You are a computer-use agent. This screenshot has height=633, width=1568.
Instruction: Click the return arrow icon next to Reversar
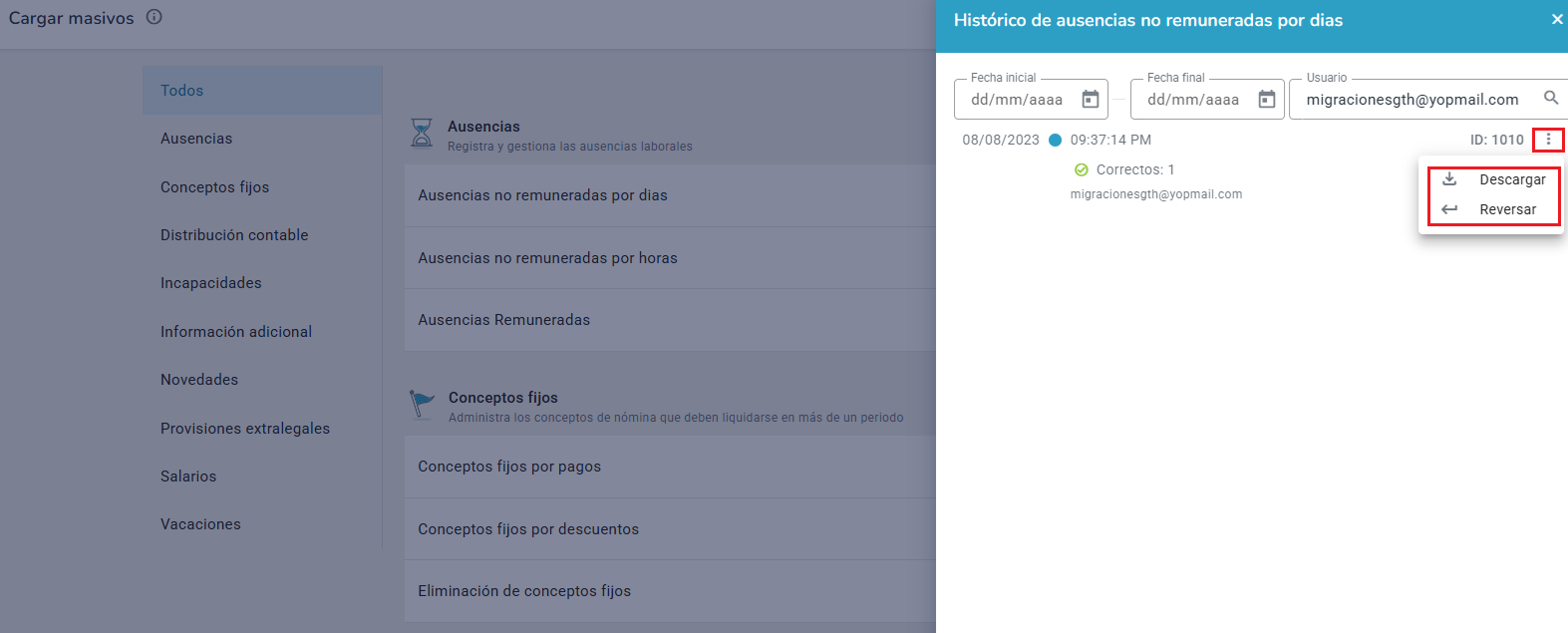(1449, 209)
